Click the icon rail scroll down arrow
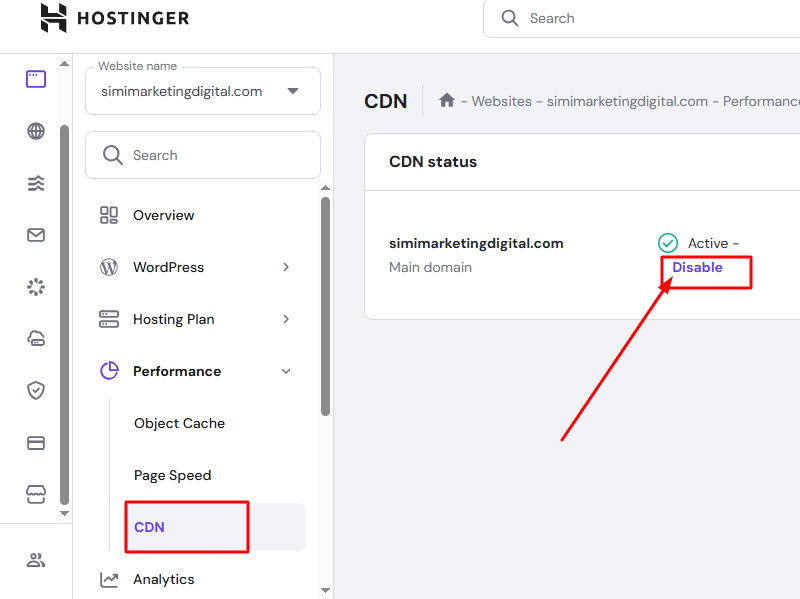The image size is (800, 599). pos(64,513)
